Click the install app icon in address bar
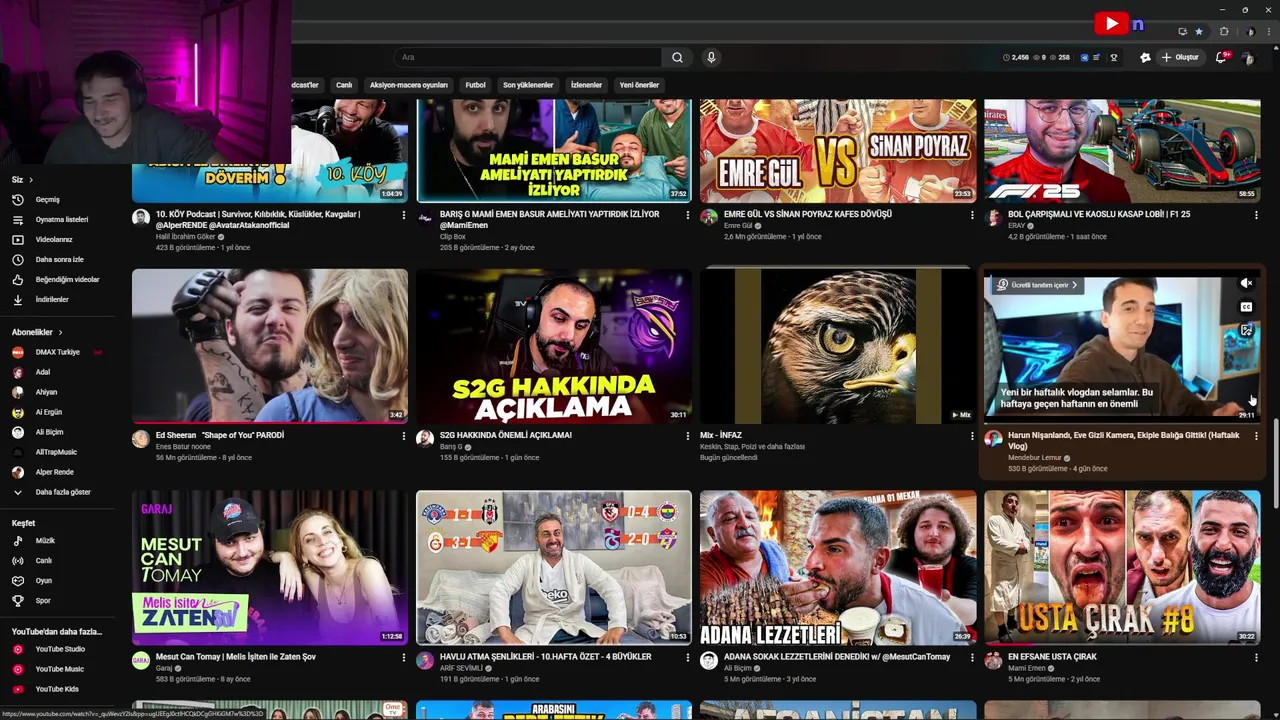 1183,31
